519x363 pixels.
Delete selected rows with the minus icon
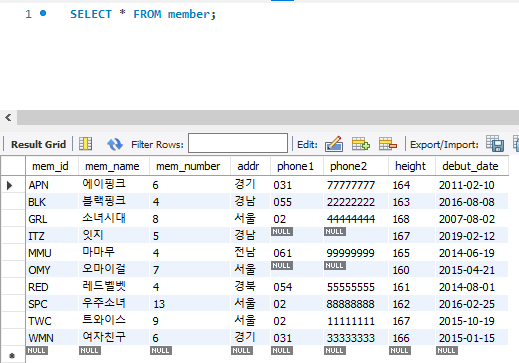[x=388, y=144]
